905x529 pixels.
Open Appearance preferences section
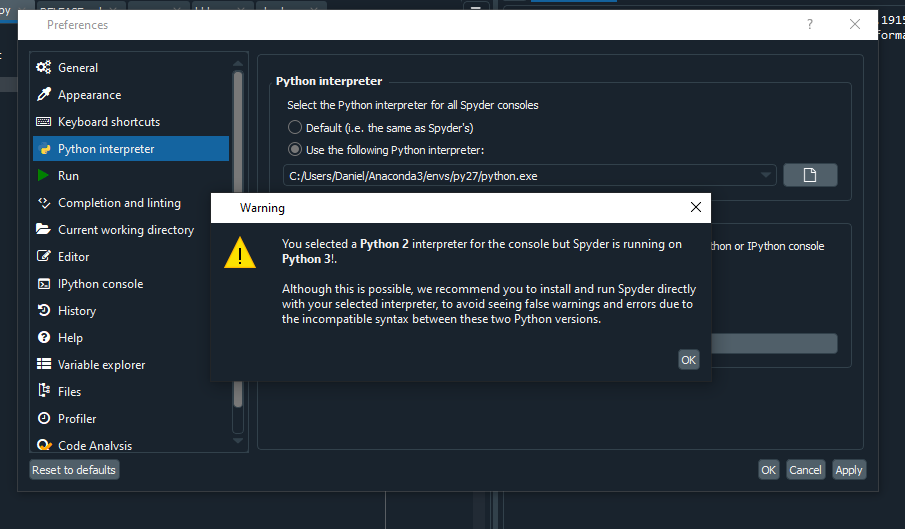coord(131,95)
